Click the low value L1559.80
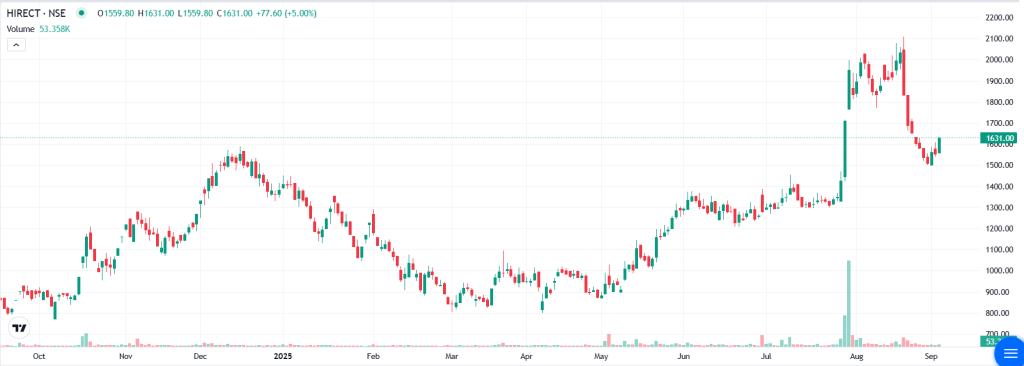The height and width of the screenshot is (366, 1024). pos(195,13)
